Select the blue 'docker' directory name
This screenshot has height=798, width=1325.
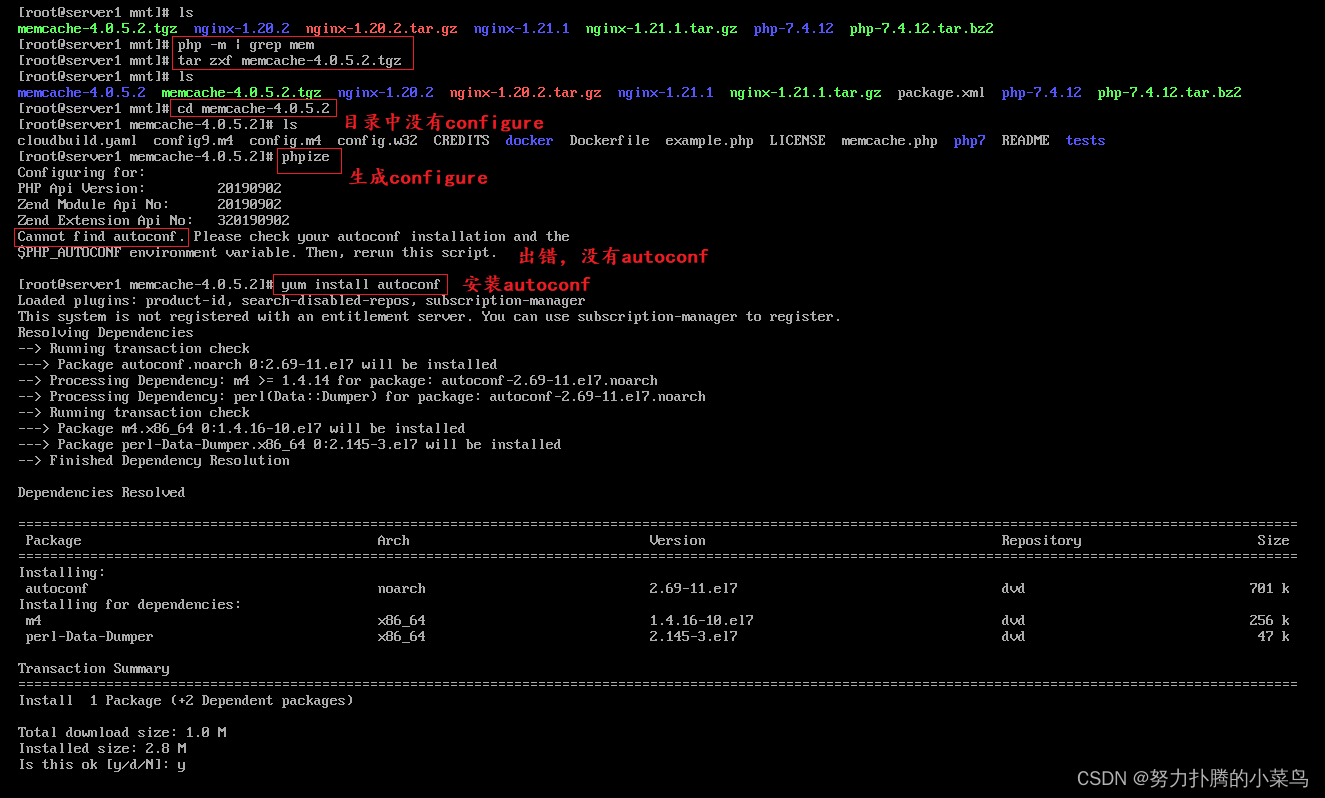[529, 141]
